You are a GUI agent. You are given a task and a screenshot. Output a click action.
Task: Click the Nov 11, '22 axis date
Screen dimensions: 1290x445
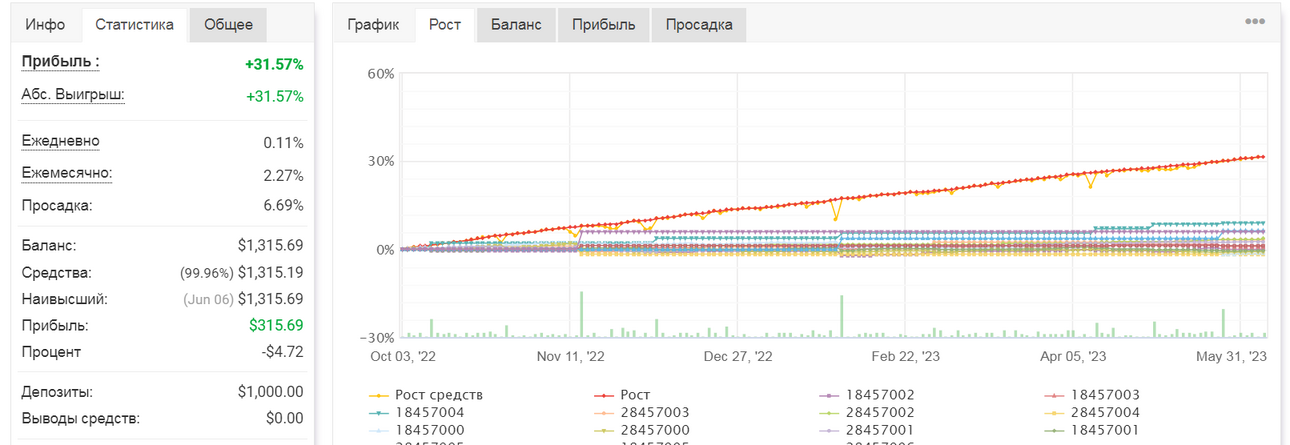point(571,355)
